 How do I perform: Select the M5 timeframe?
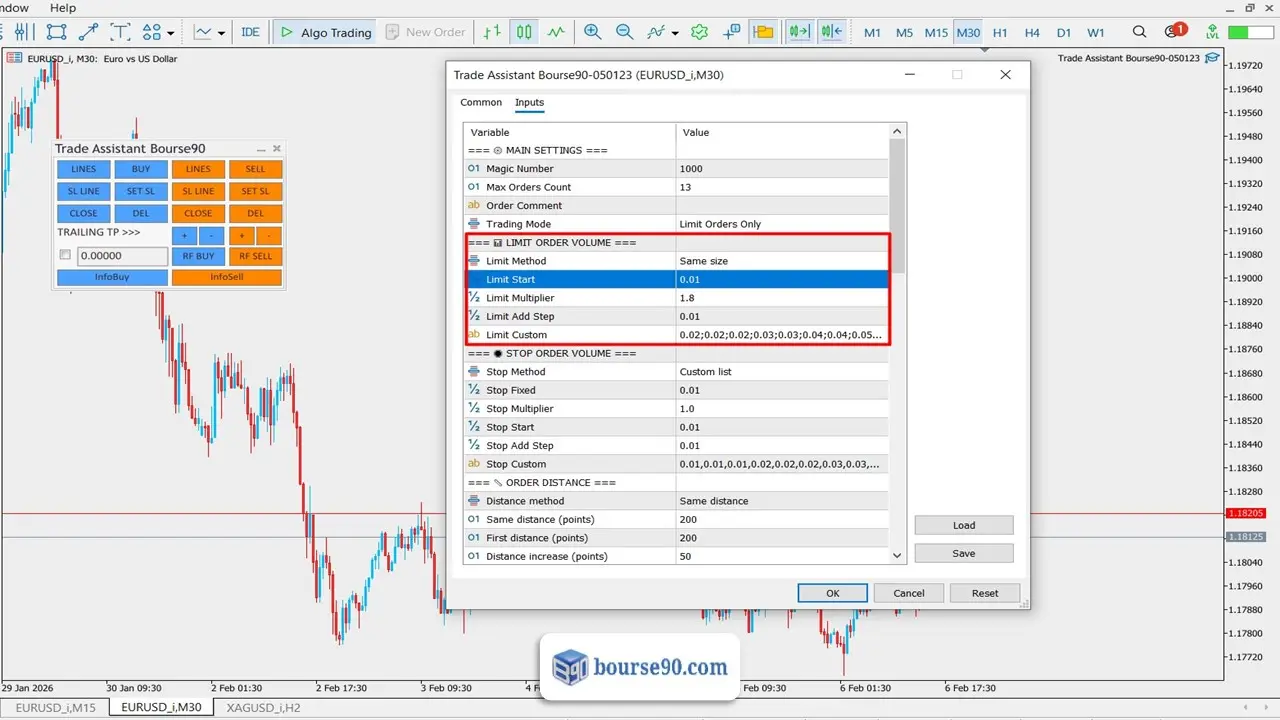(904, 32)
